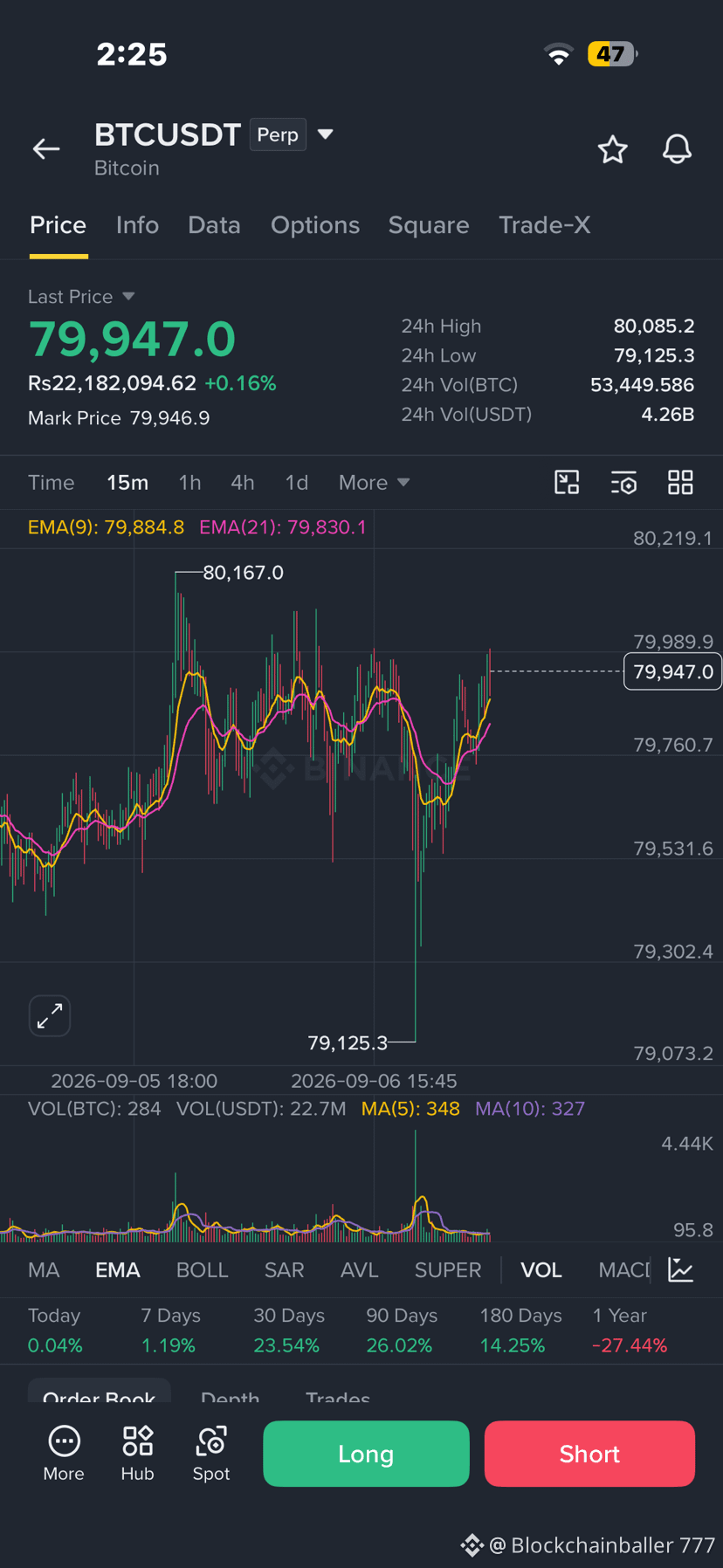Add BTCUSDT to favorites with star icon
Image resolution: width=723 pixels, height=1568 pixels.
coord(612,149)
